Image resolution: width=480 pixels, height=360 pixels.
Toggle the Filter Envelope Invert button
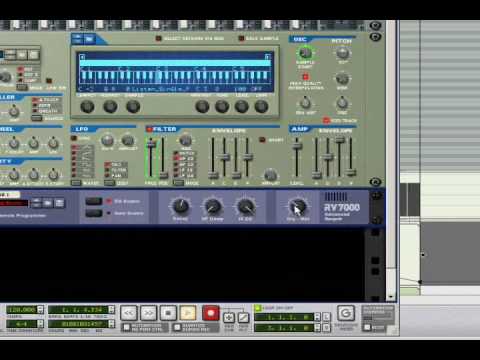click(x=262, y=140)
